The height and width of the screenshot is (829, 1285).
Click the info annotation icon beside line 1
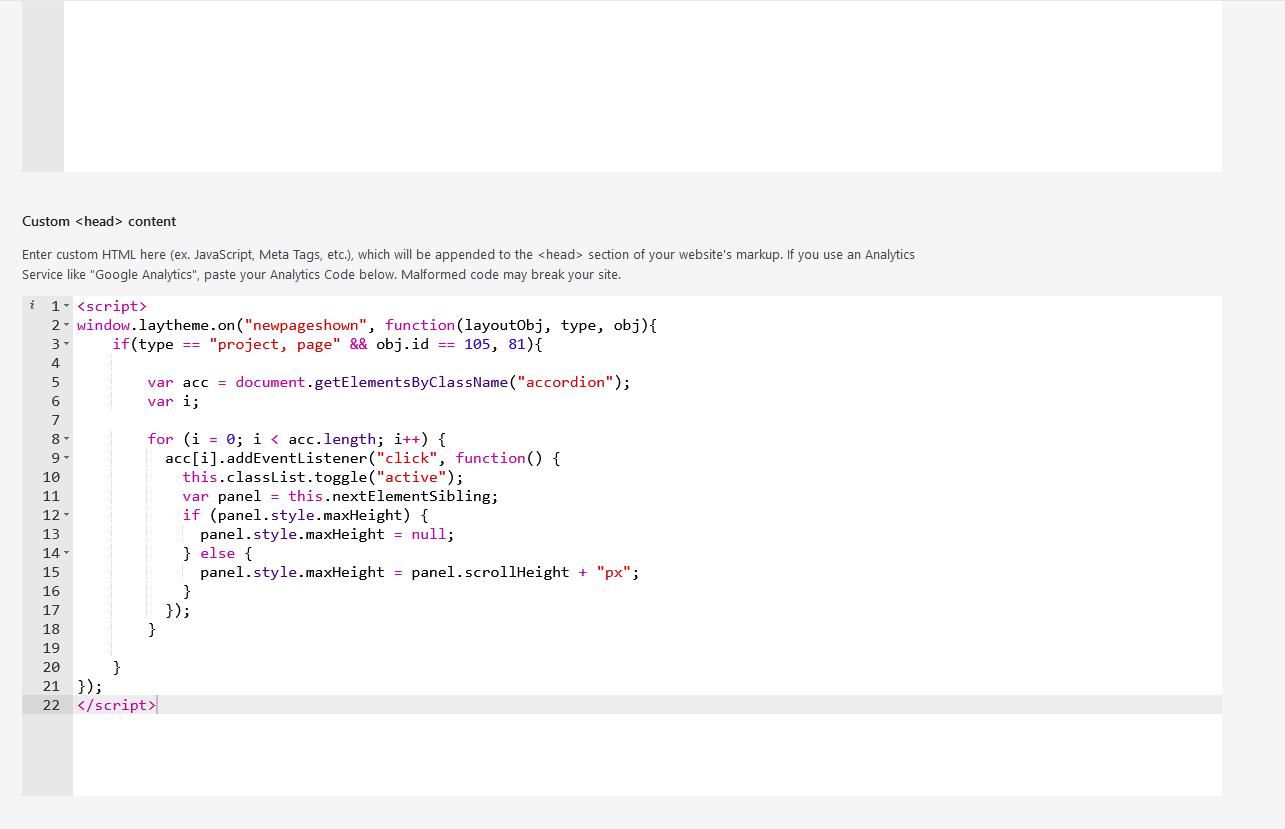pos(32,306)
